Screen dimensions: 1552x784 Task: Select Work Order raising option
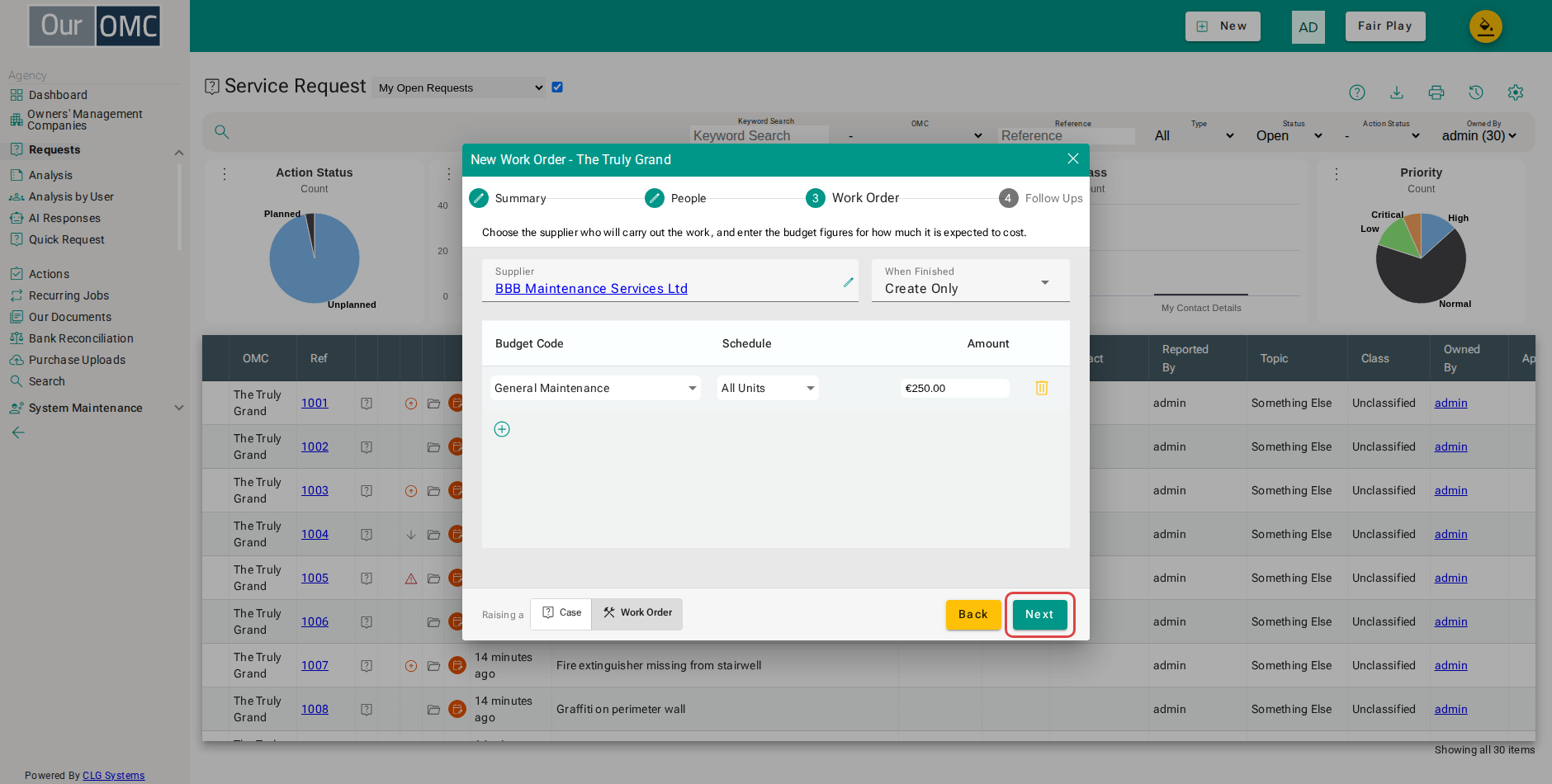pyautogui.click(x=637, y=613)
